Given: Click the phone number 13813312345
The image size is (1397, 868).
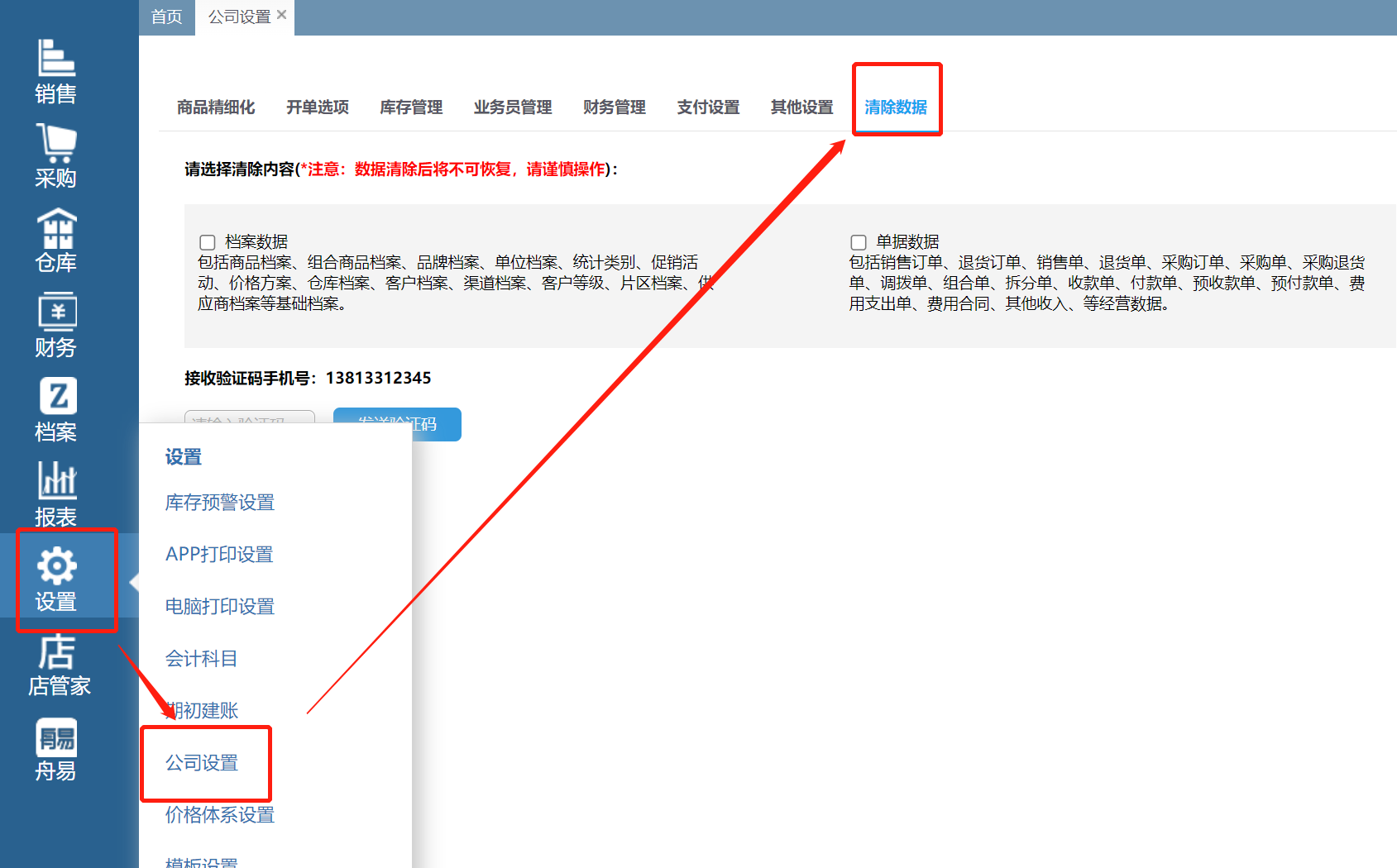Looking at the screenshot, I should [x=378, y=378].
